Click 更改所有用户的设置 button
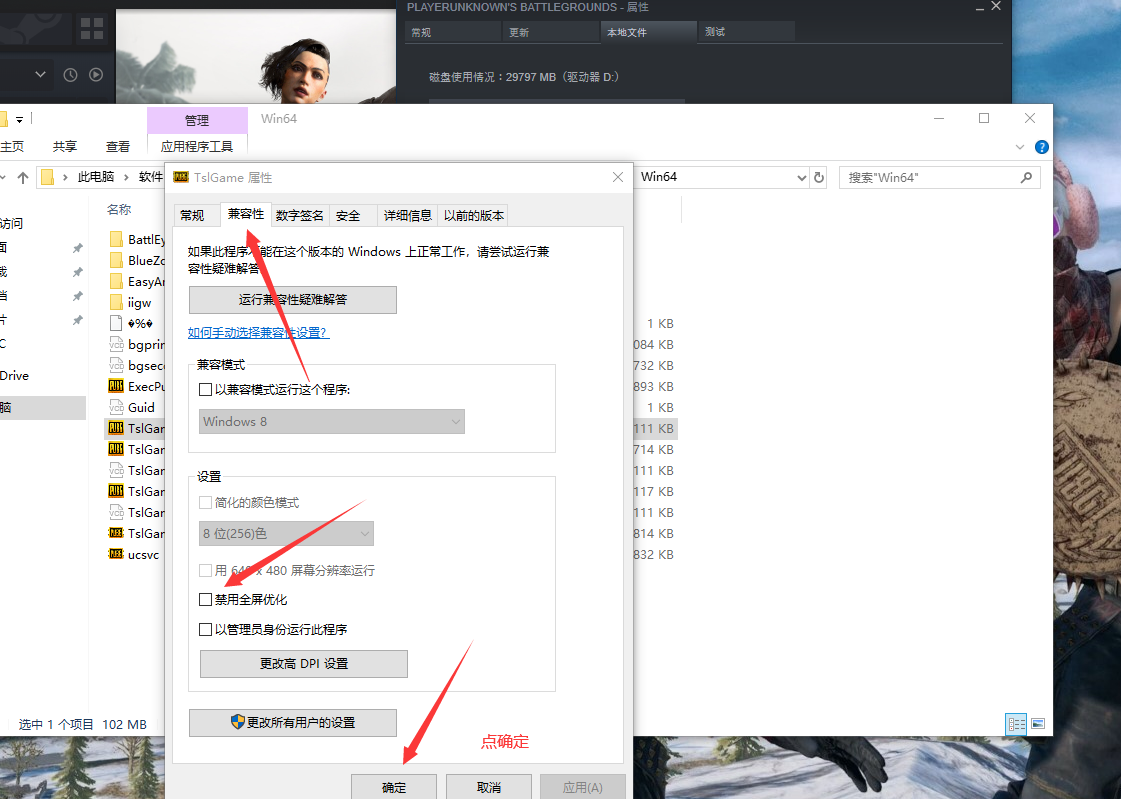1121x799 pixels. pos(293,723)
